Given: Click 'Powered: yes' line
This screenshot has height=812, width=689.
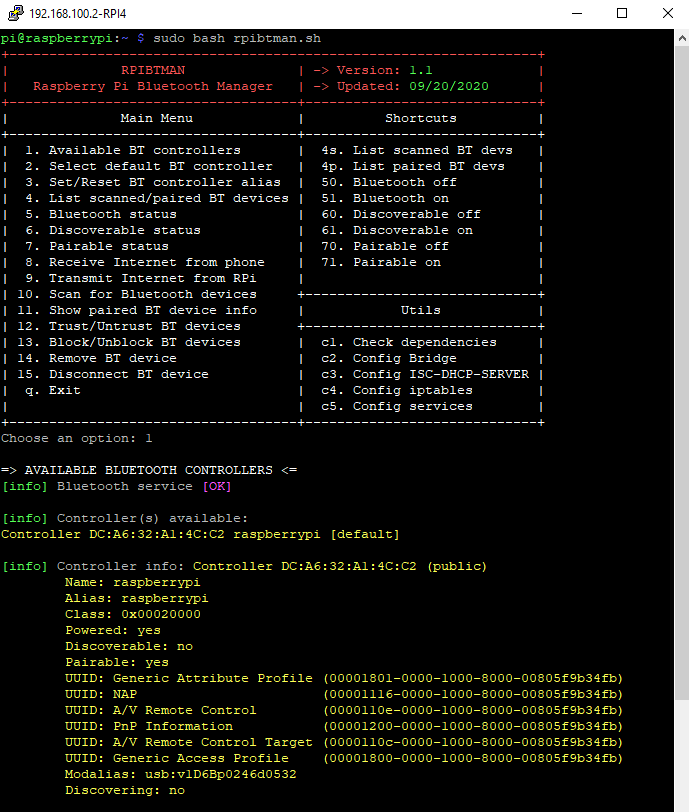Looking at the screenshot, I should (113, 631).
